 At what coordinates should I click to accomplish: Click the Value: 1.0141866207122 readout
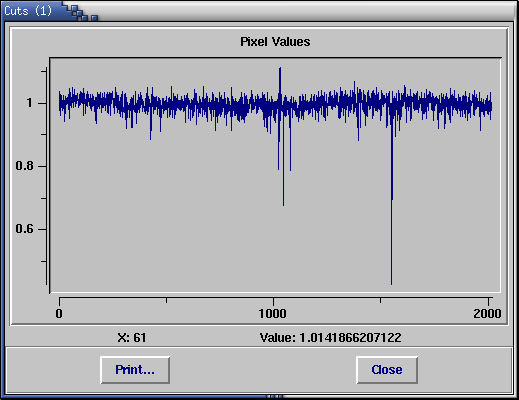pos(330,338)
